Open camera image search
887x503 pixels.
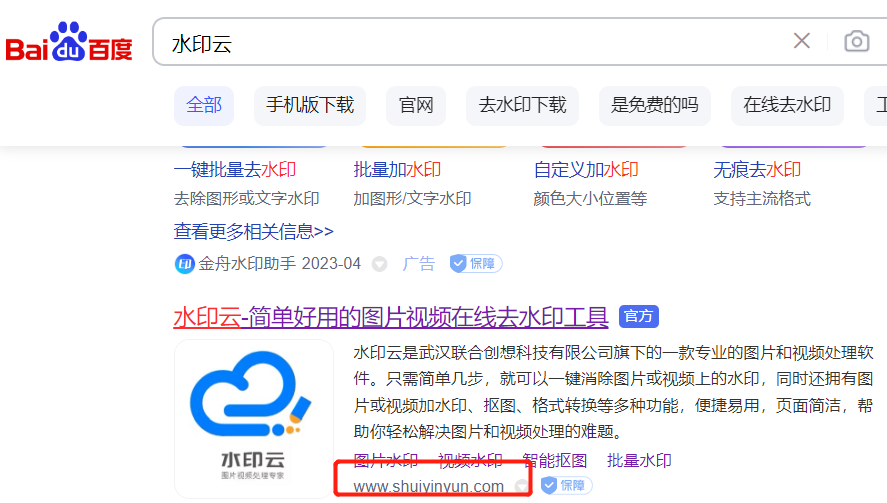(x=856, y=41)
